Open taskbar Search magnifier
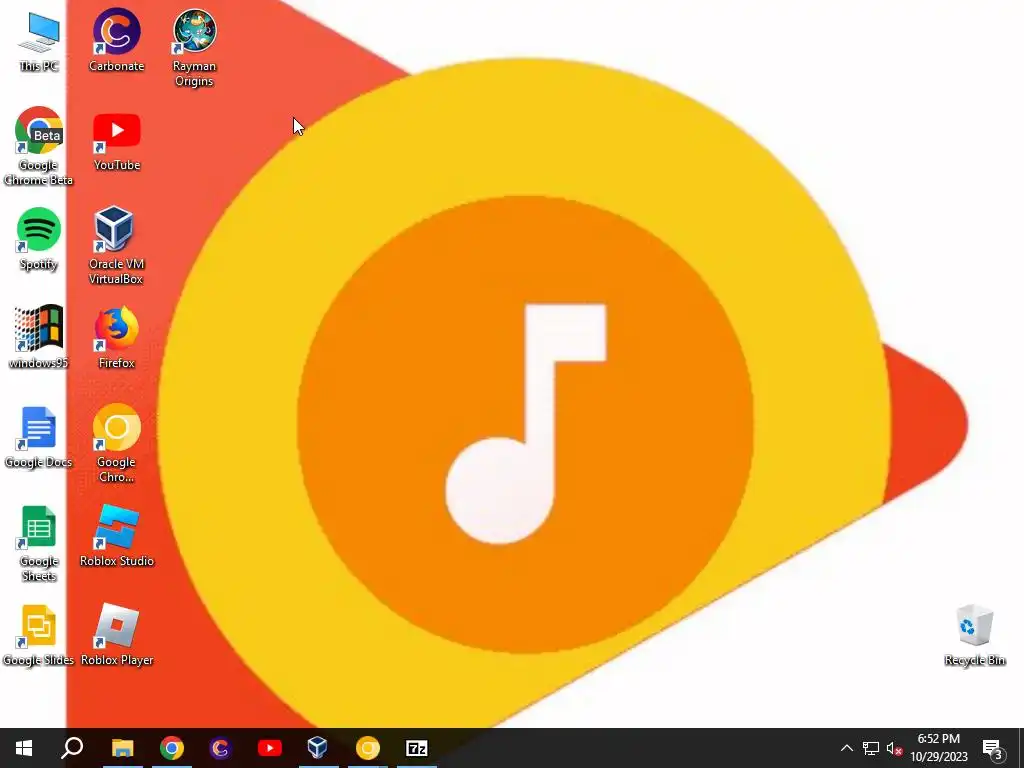This screenshot has height=768, width=1024. pos(72,748)
